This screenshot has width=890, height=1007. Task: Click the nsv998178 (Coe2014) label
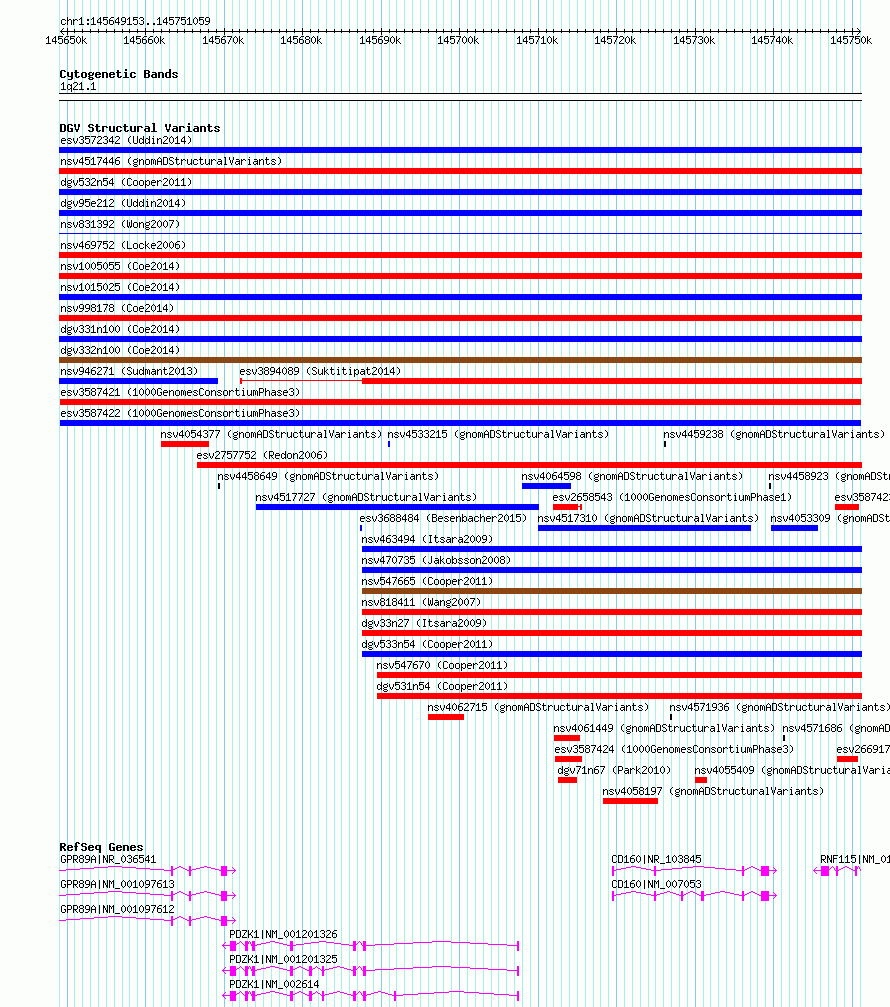[x=117, y=308]
